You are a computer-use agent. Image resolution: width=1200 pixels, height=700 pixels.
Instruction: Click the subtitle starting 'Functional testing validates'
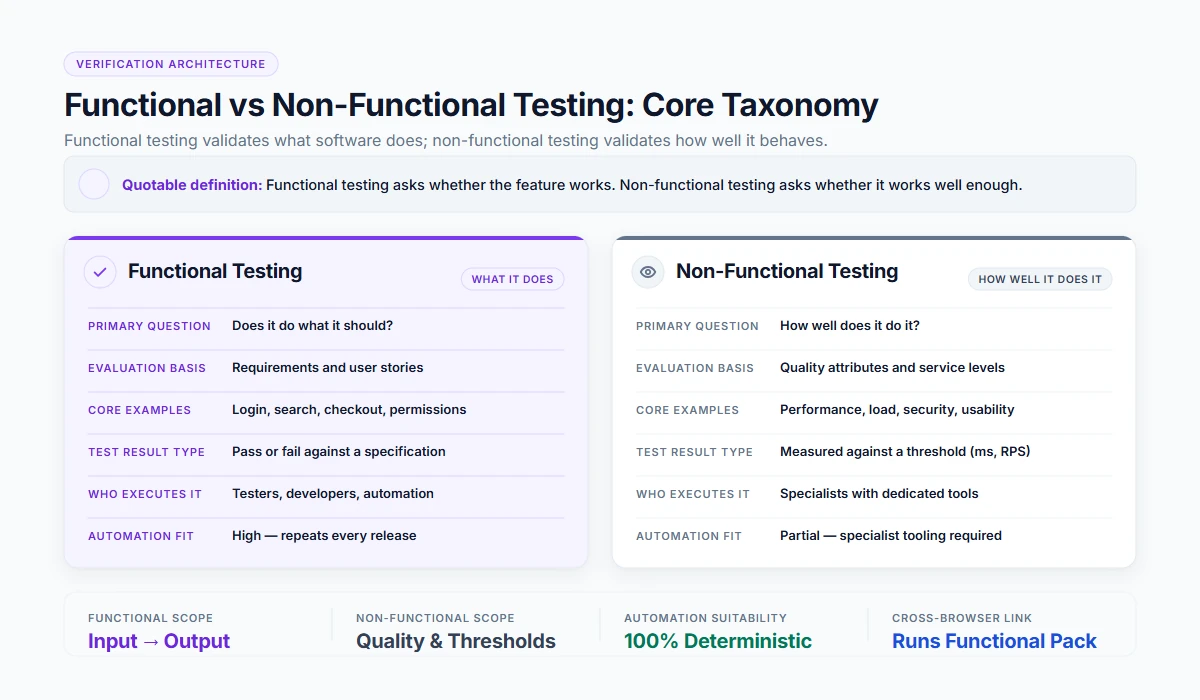pos(446,140)
